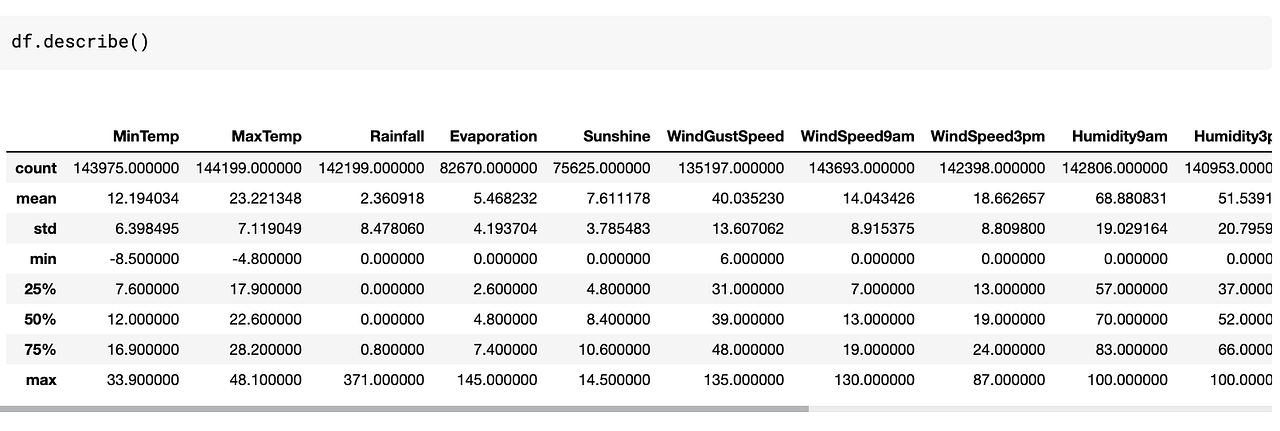Click the std row label
1280x431 pixels.
[x=45, y=228]
